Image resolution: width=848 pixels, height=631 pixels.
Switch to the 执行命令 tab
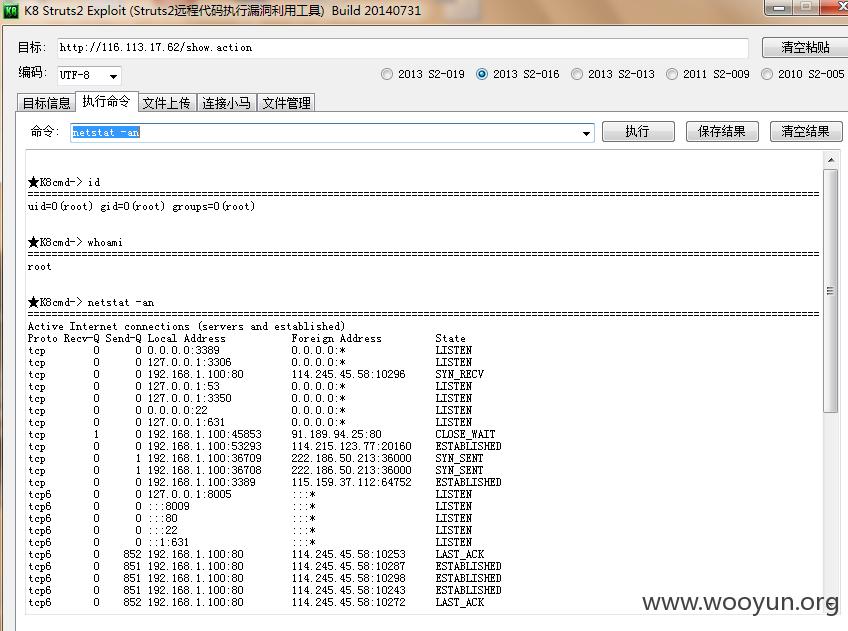(x=107, y=101)
